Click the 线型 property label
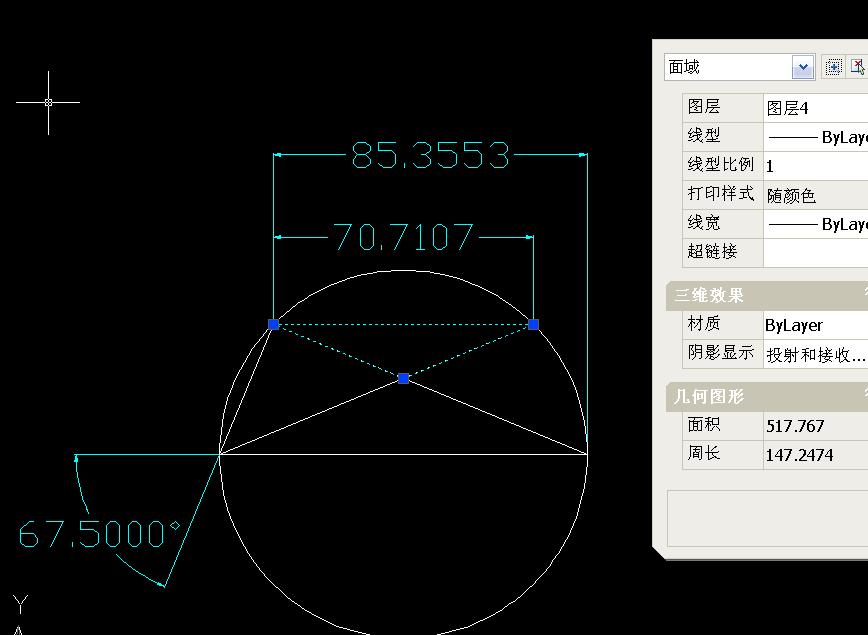Image resolution: width=868 pixels, height=635 pixels. tap(704, 135)
